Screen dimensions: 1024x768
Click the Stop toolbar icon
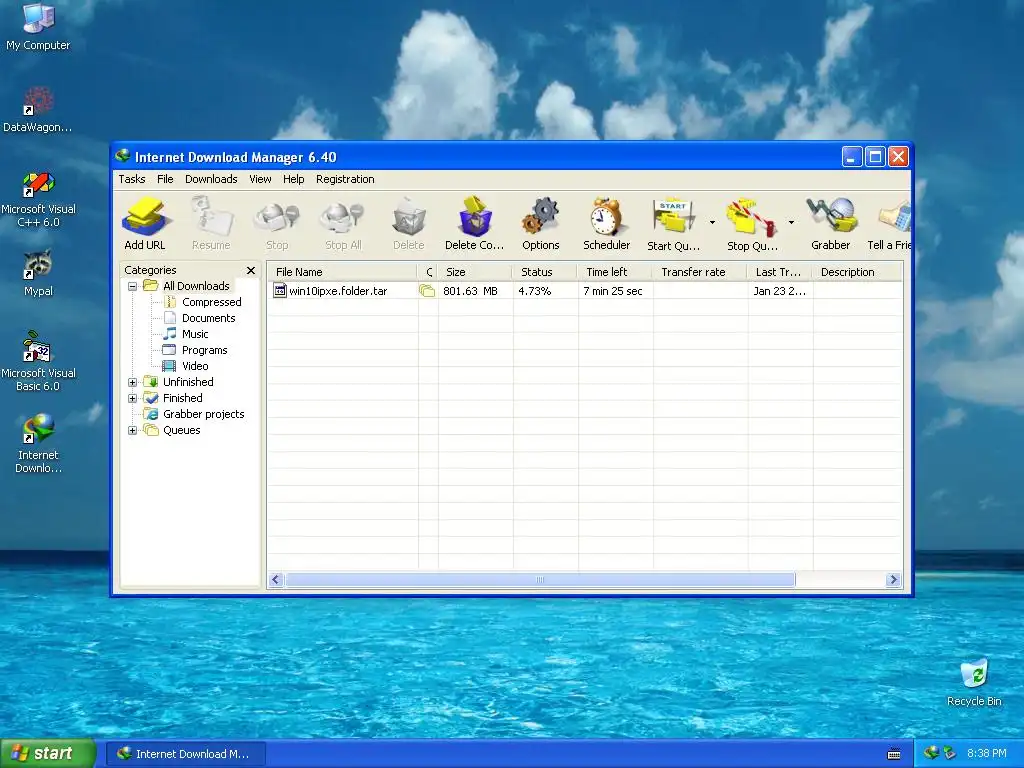coord(277,223)
